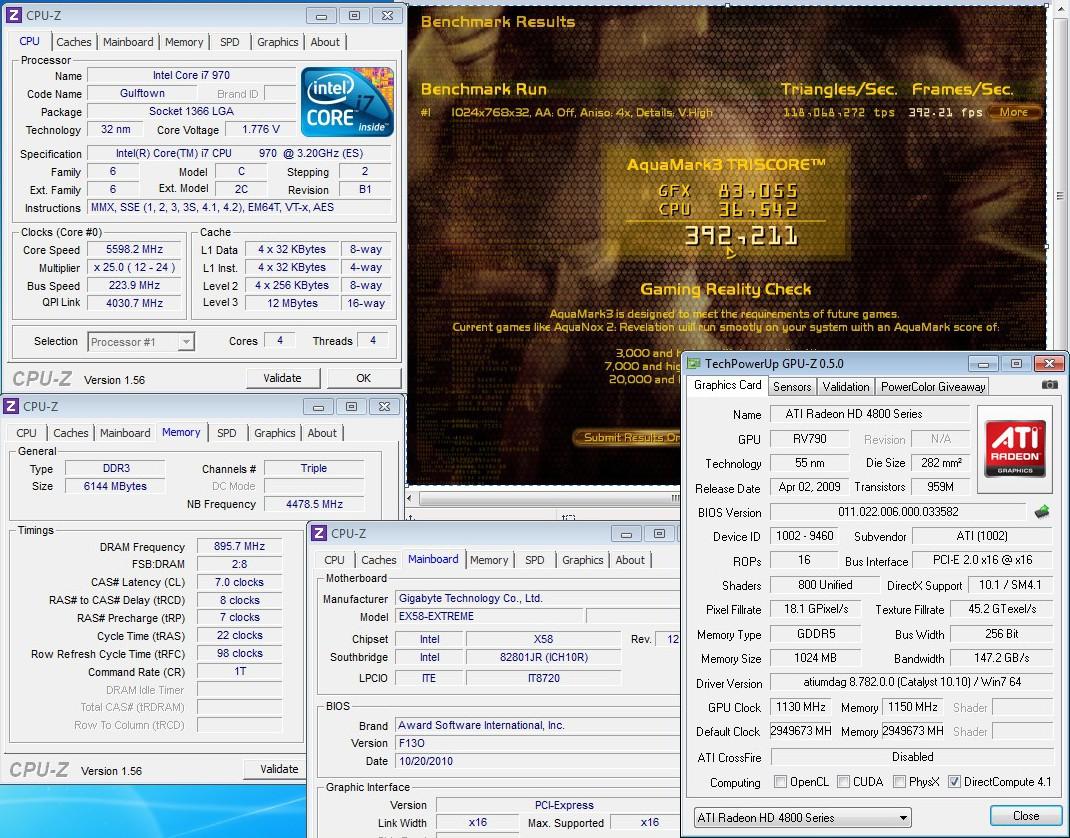Click the ATI Radeon Graphics logo
The image size is (1070, 838).
click(x=1015, y=448)
